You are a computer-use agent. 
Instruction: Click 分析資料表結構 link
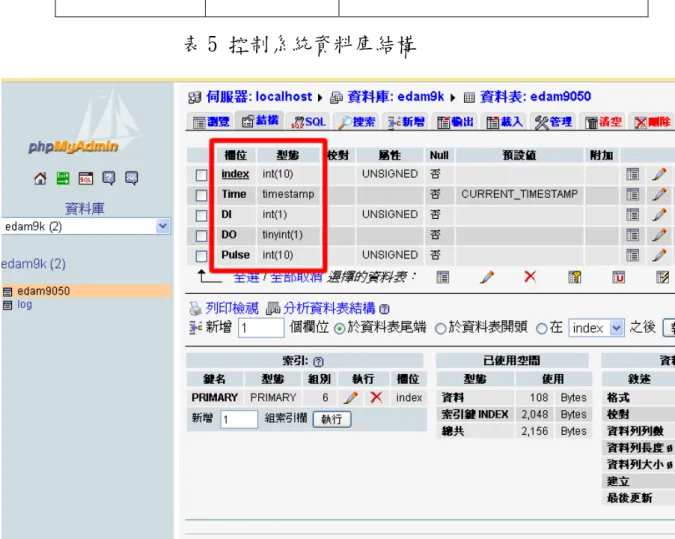point(329,308)
